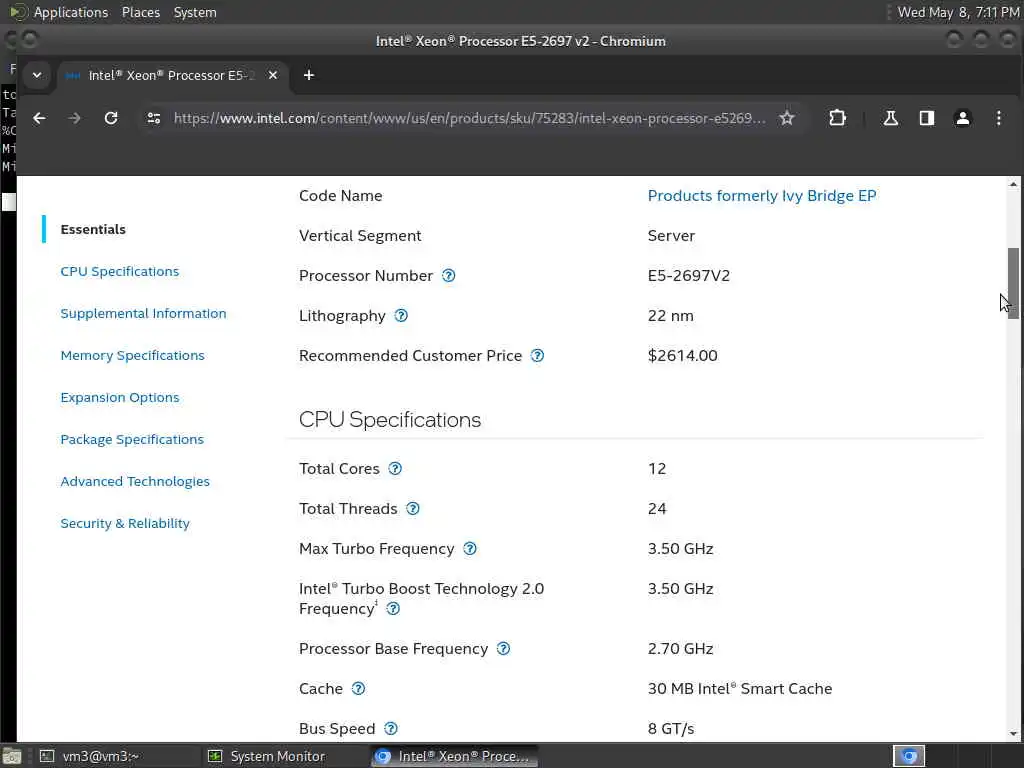
Task: Toggle the browser side panel
Action: tap(927, 118)
